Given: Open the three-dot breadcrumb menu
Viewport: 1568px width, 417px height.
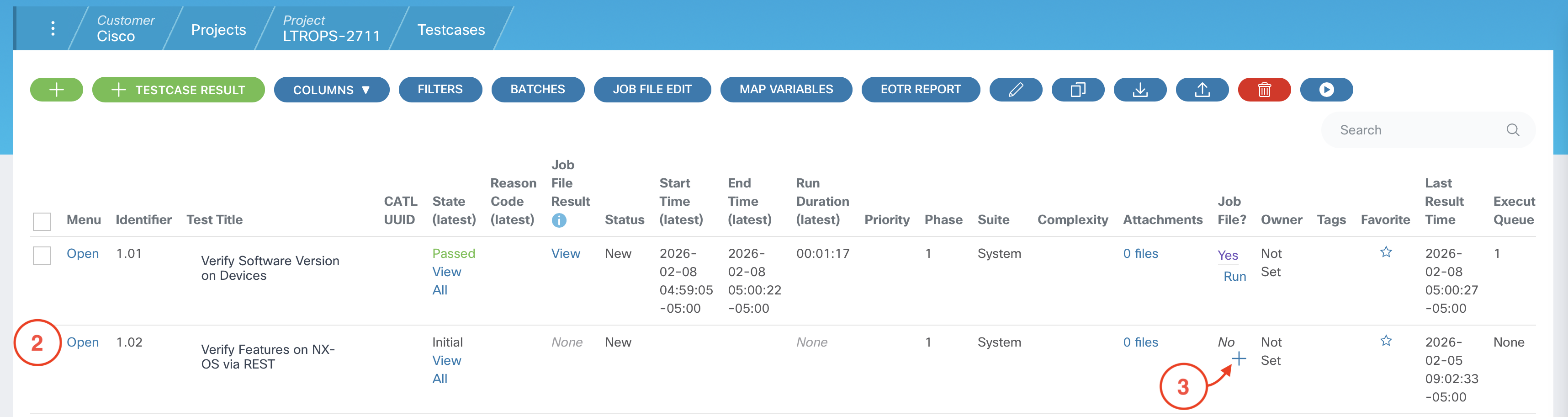Looking at the screenshot, I should click(x=53, y=29).
